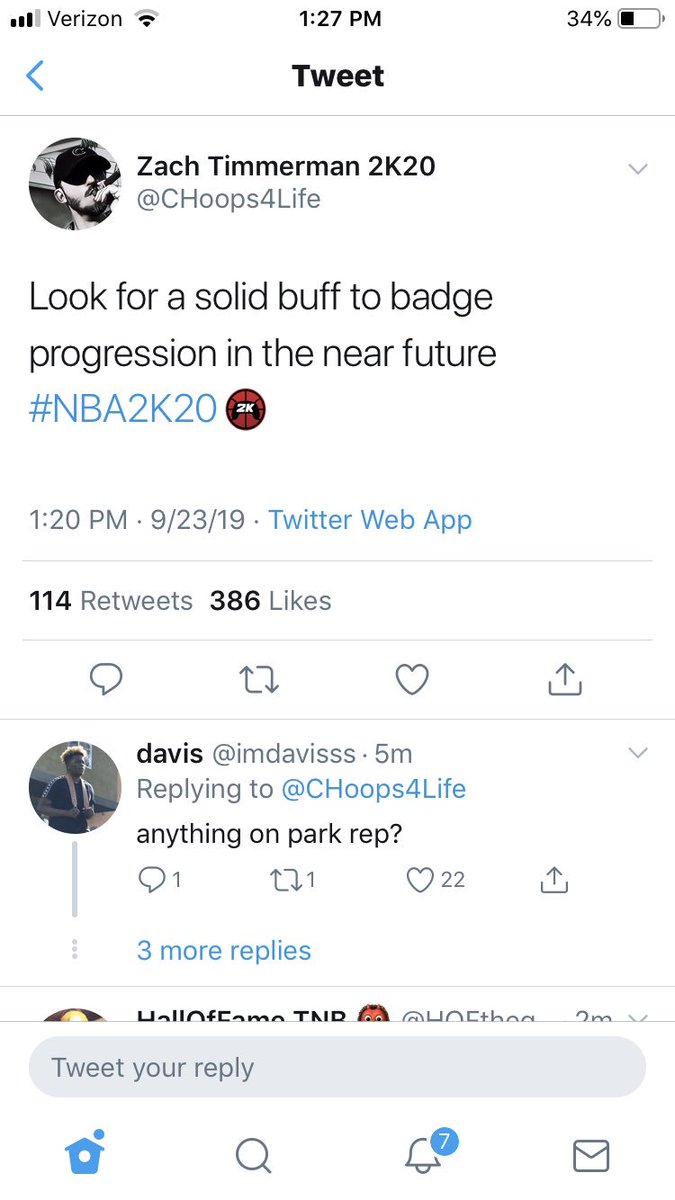
Task: Open the Search tab
Action: pyautogui.click(x=253, y=1156)
